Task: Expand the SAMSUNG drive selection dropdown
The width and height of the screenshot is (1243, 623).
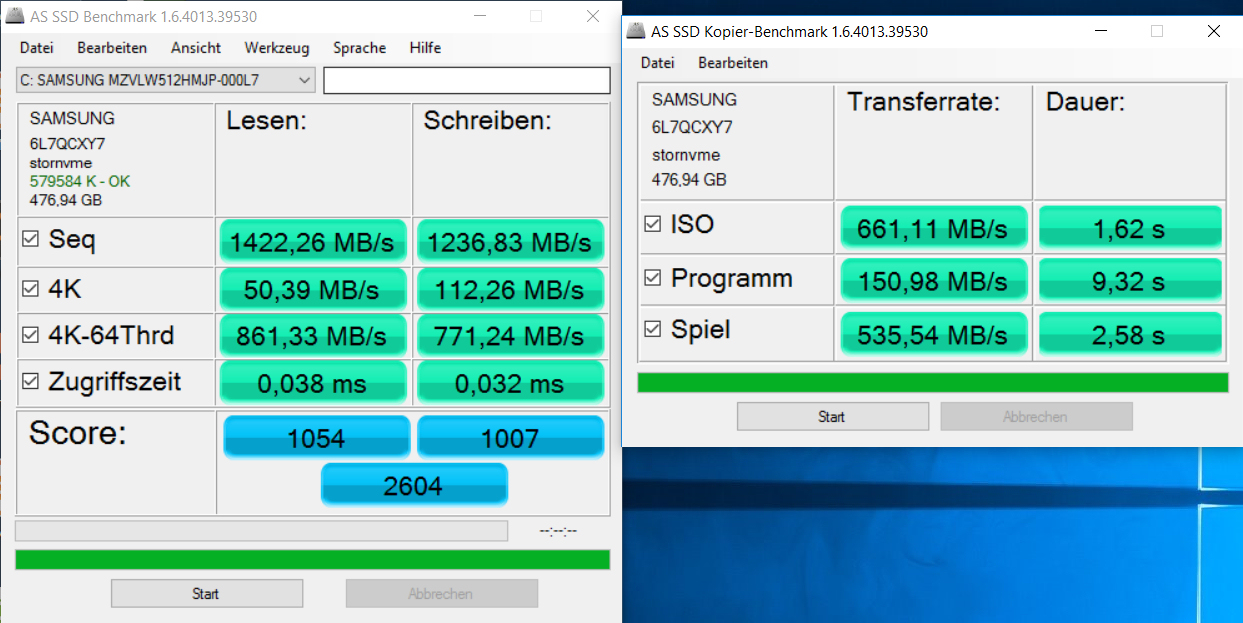Action: point(304,80)
